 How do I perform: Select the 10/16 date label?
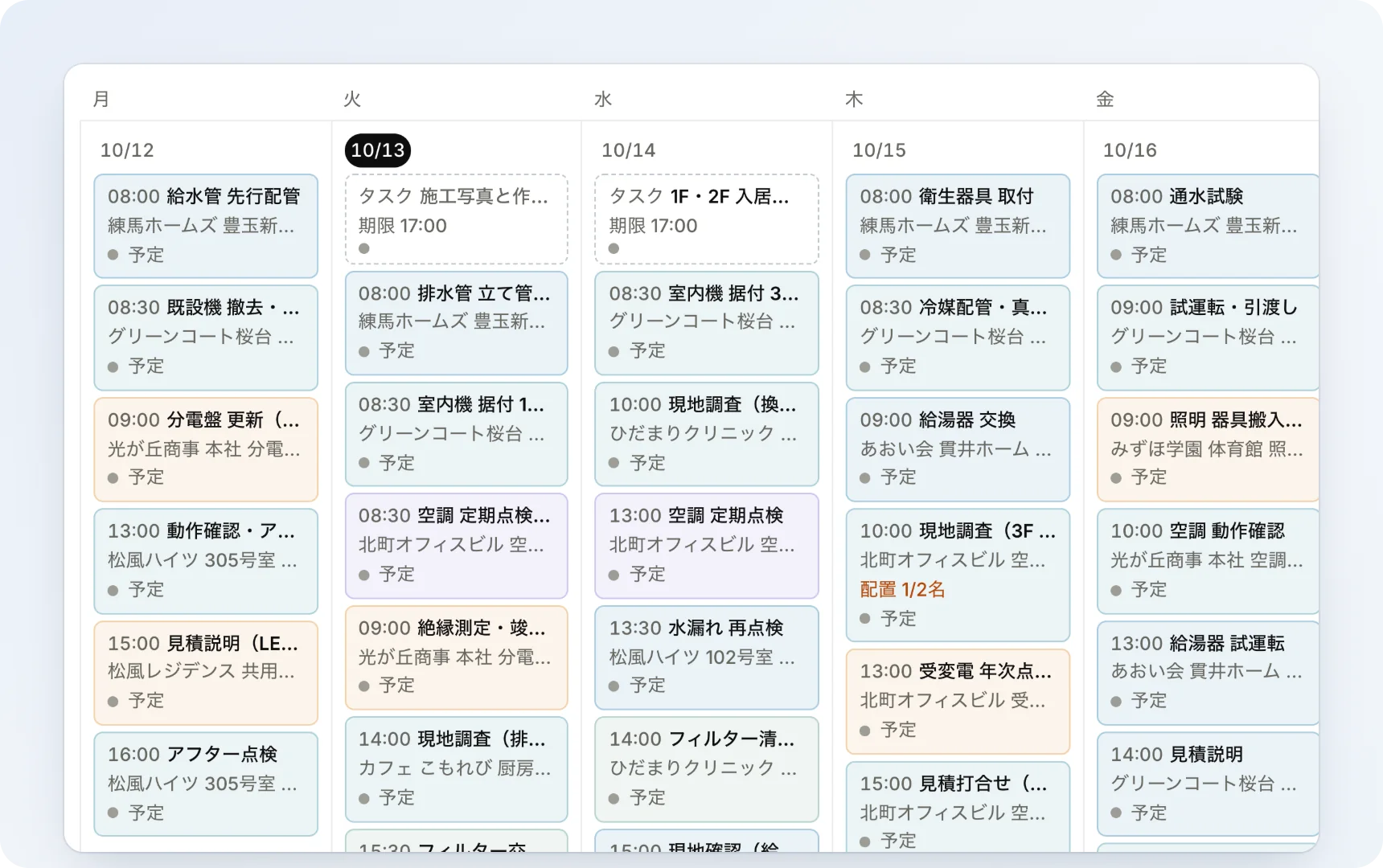click(1130, 150)
